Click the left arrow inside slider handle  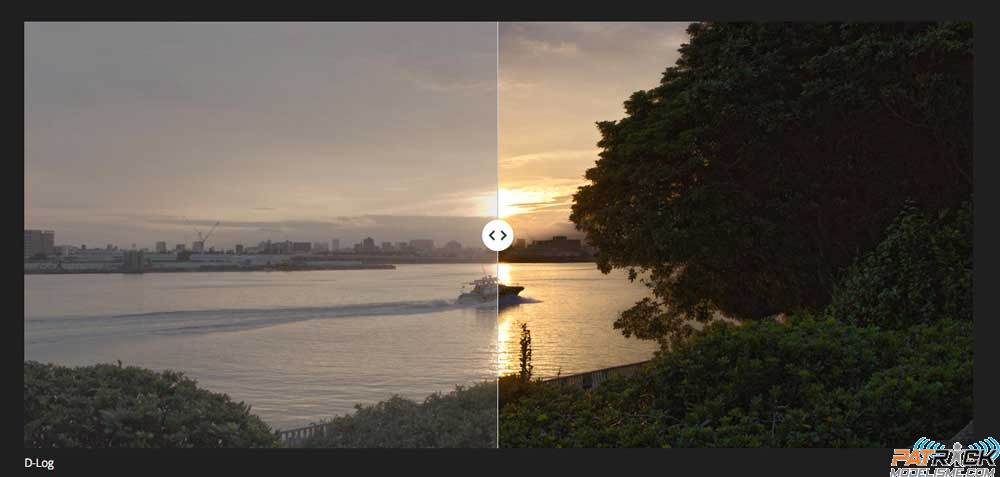pos(492,235)
